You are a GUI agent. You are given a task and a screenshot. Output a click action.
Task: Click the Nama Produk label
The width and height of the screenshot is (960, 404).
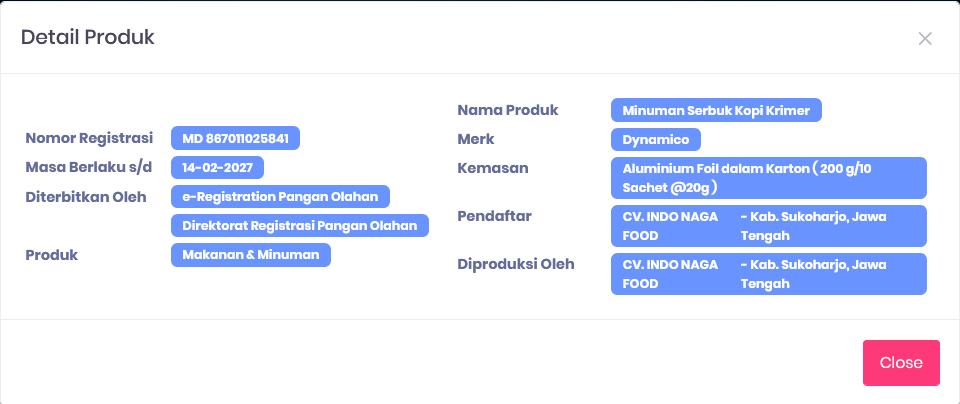508,110
